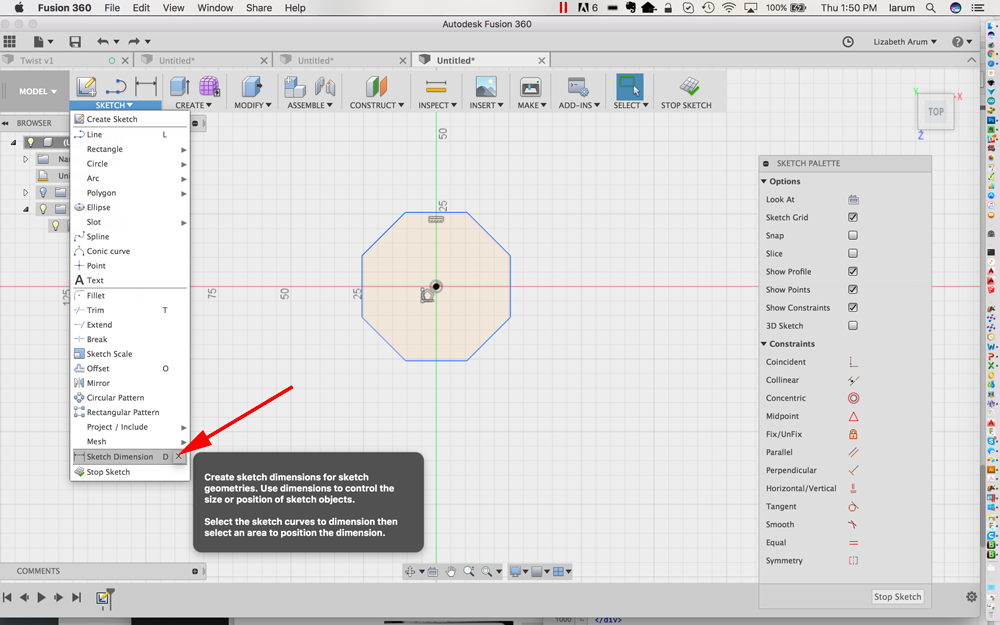
Task: Click the TOP face of the view cube
Action: coord(936,112)
